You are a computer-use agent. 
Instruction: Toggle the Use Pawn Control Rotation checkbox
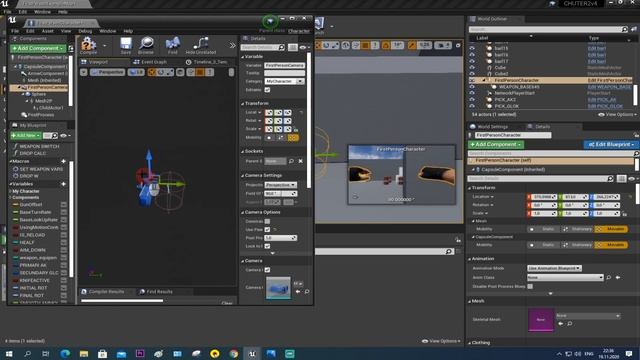tap(267, 230)
